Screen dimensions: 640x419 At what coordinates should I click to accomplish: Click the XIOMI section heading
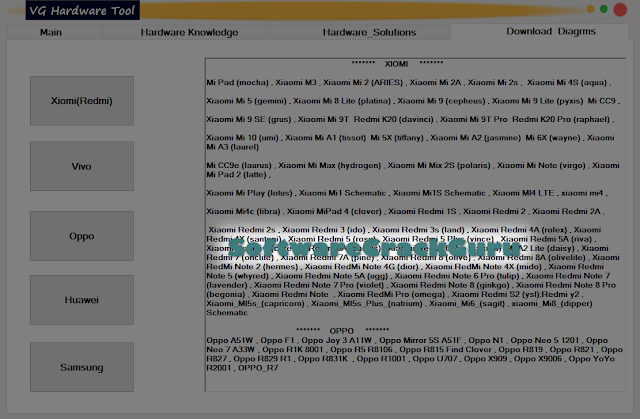point(396,64)
